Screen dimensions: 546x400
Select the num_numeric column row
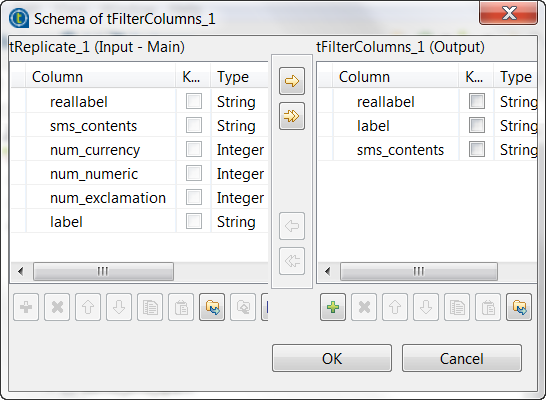coord(139,174)
